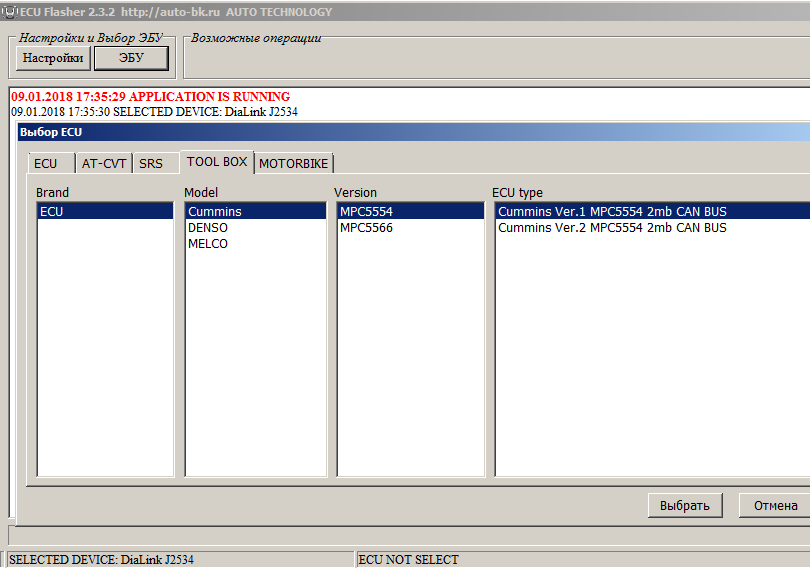Choose DENSO in the Model list
This screenshot has width=810, height=568.
[x=256, y=228]
